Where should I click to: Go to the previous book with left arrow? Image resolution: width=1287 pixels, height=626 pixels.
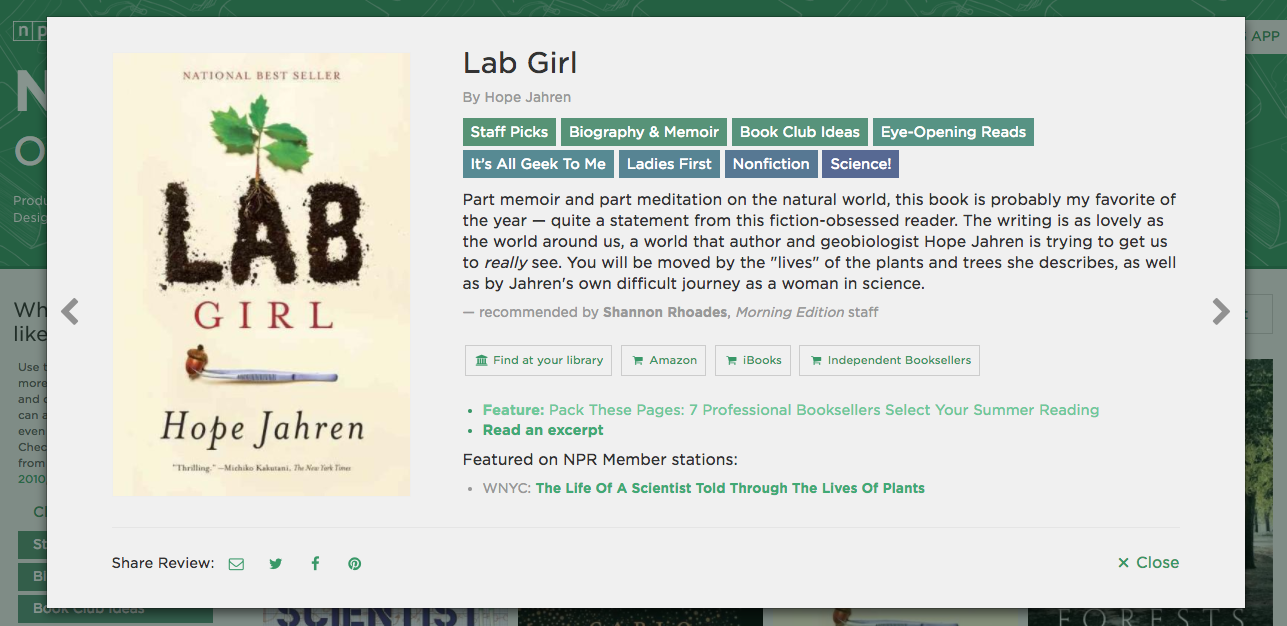(70, 312)
